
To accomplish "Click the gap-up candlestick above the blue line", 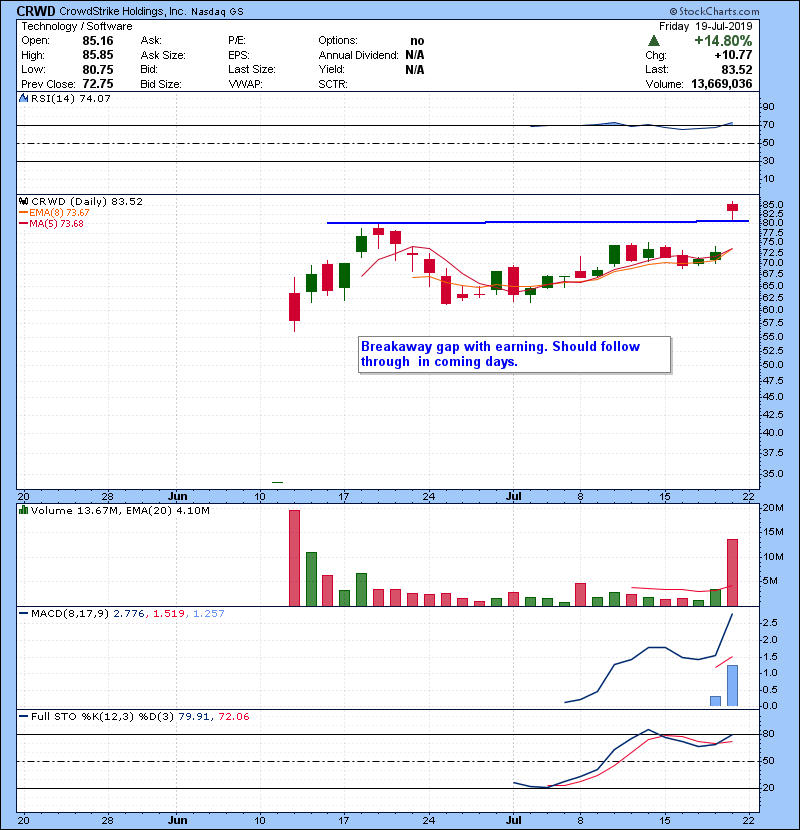I will [x=732, y=208].
